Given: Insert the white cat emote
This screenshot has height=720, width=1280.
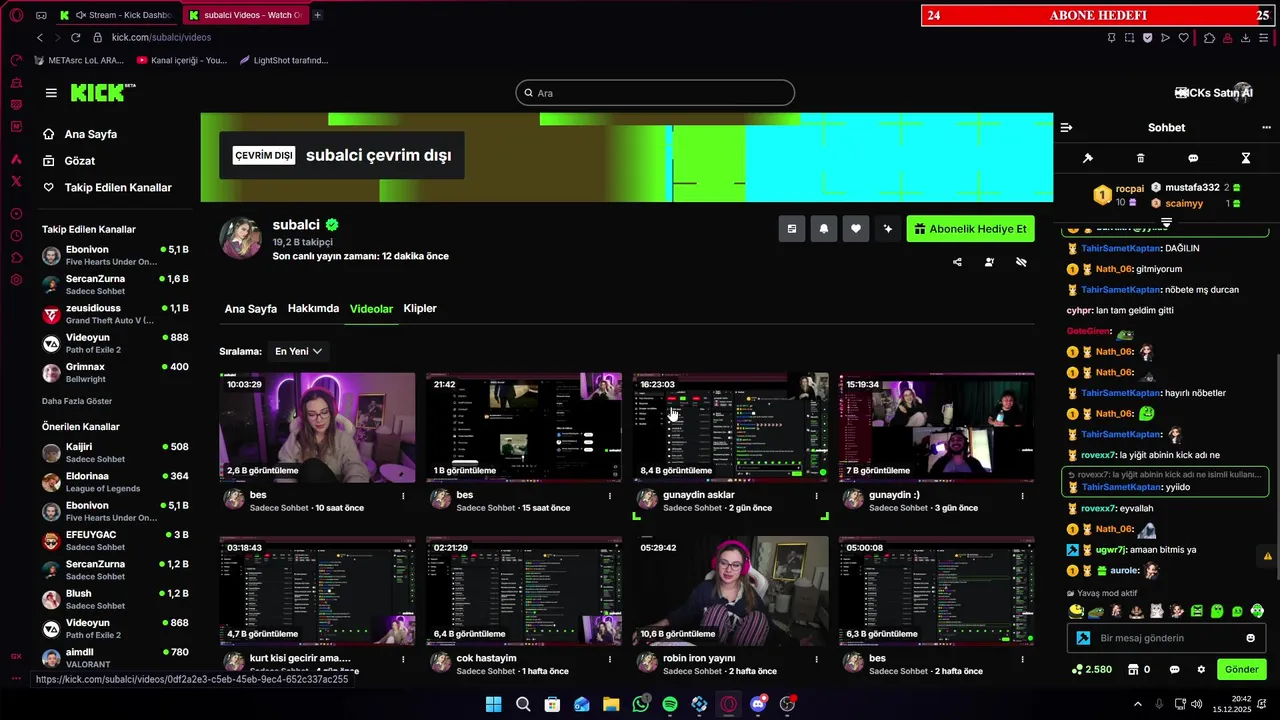Looking at the screenshot, I should pos(1157,611).
